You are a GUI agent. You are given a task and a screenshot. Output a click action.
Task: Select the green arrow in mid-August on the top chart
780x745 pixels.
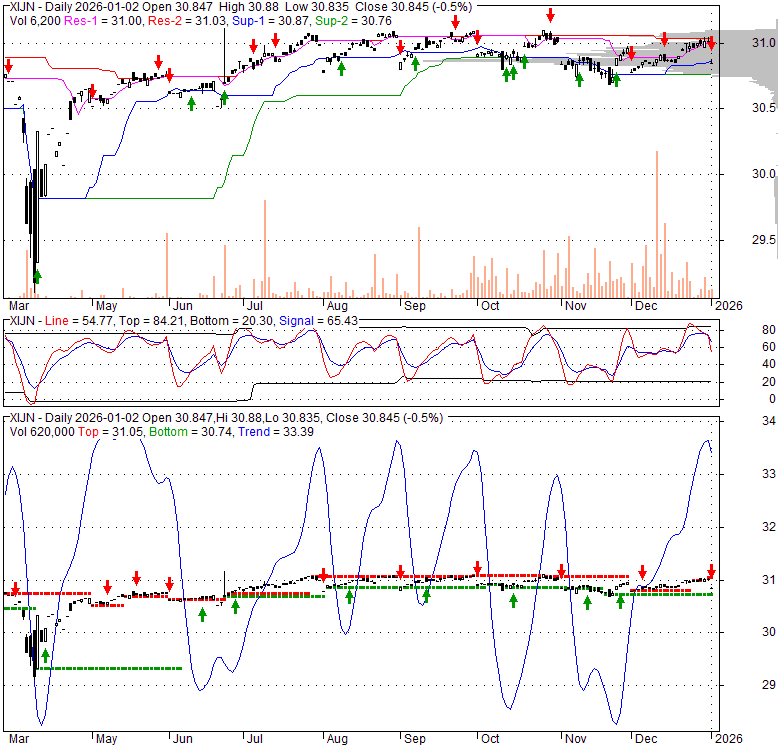point(341,68)
